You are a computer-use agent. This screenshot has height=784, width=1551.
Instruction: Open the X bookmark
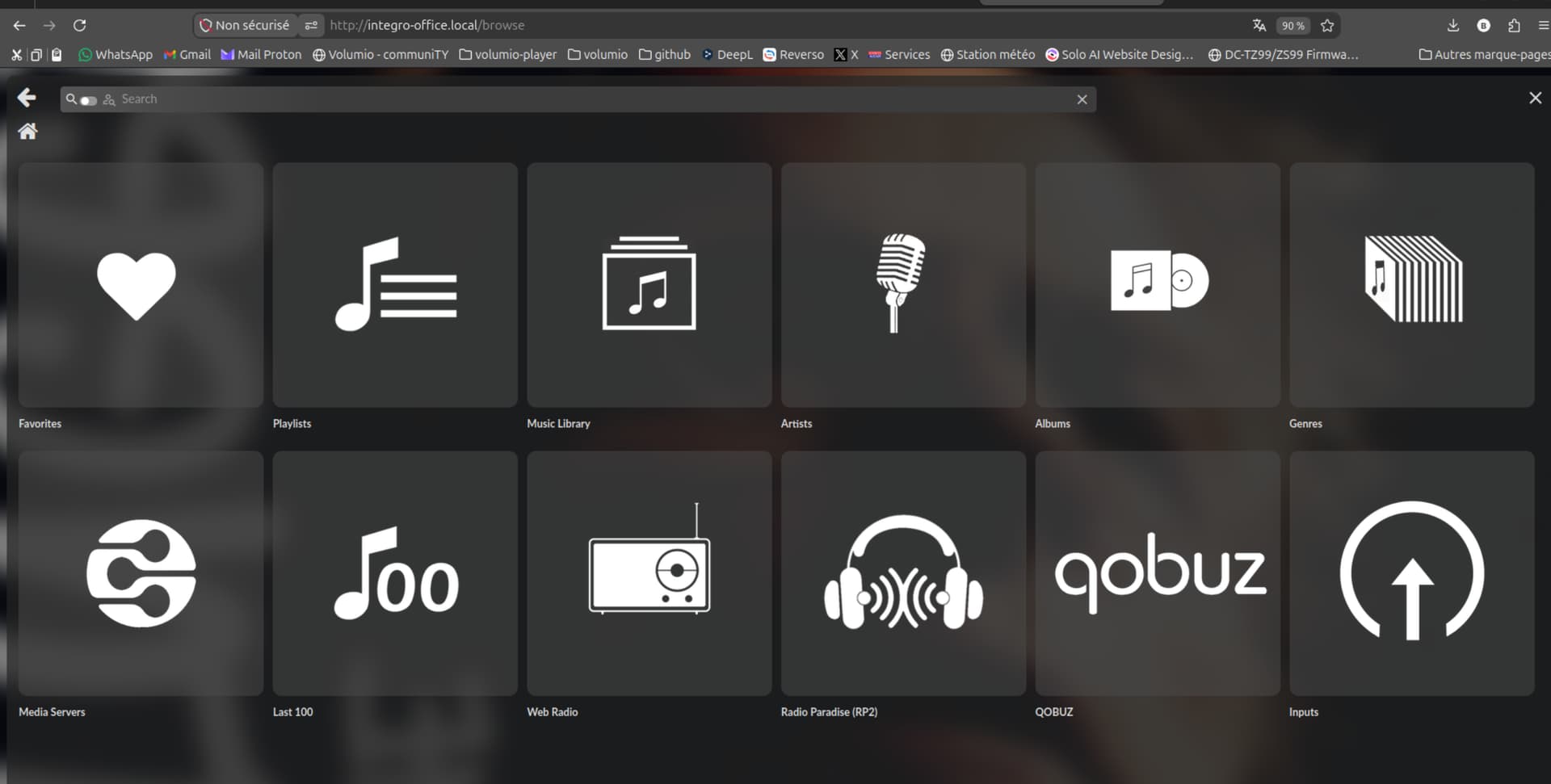[x=846, y=54]
